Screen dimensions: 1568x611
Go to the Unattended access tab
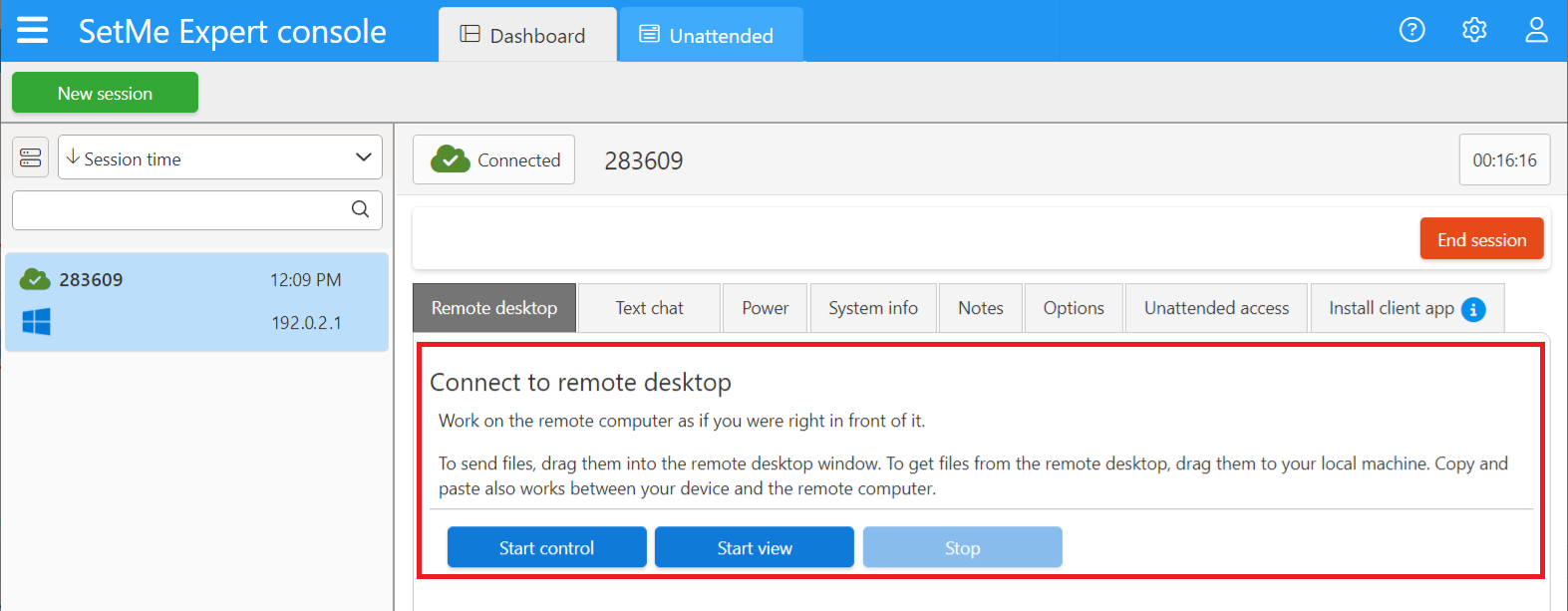(x=1216, y=308)
